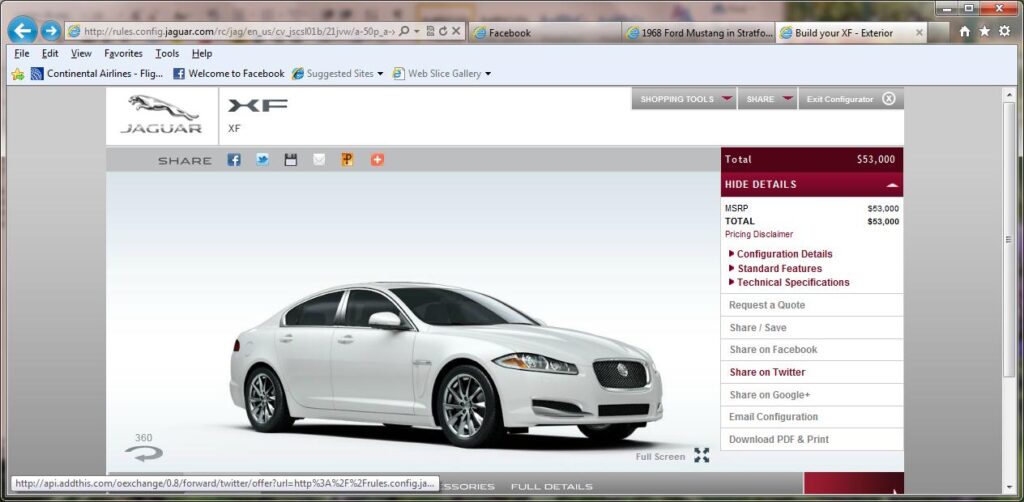Click into the URL address field
Viewport: 1024px width, 502px height.
[239, 31]
